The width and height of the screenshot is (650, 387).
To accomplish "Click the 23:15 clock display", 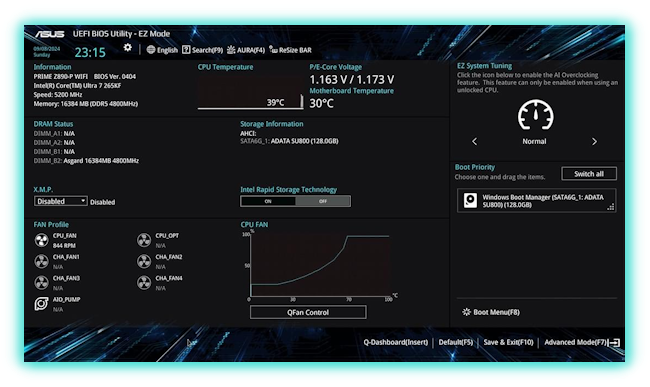I will (90, 52).
